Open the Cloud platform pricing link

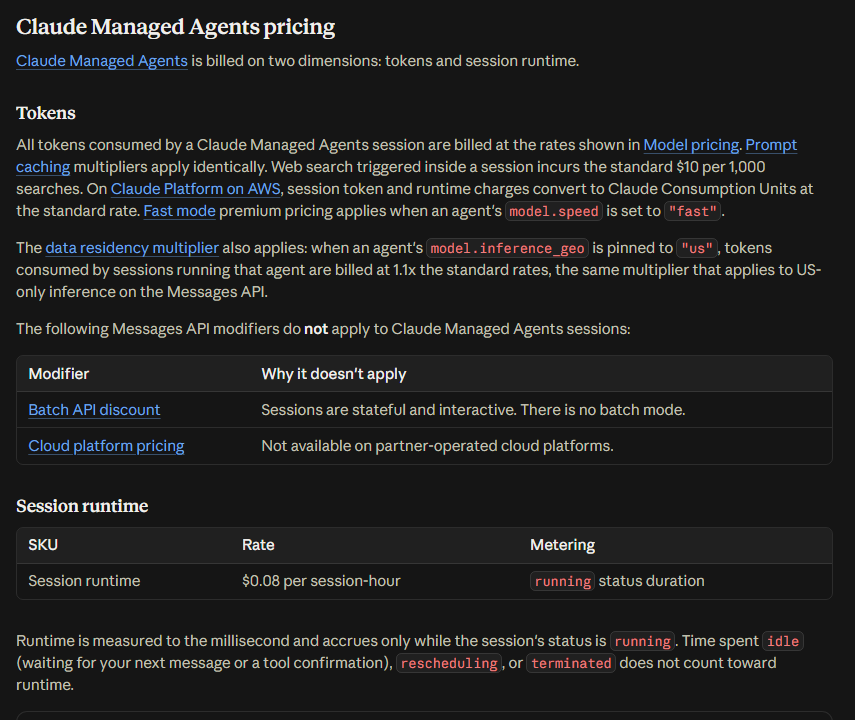[x=106, y=446]
